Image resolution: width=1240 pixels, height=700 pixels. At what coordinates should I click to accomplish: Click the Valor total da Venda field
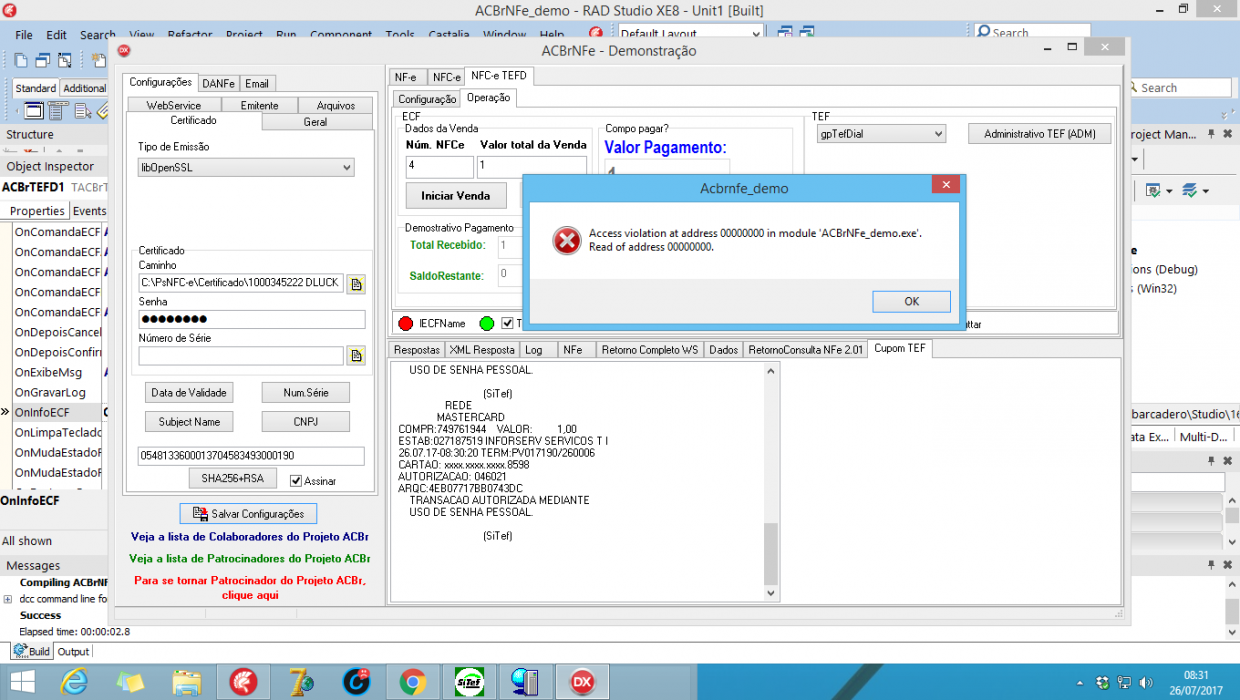532,166
